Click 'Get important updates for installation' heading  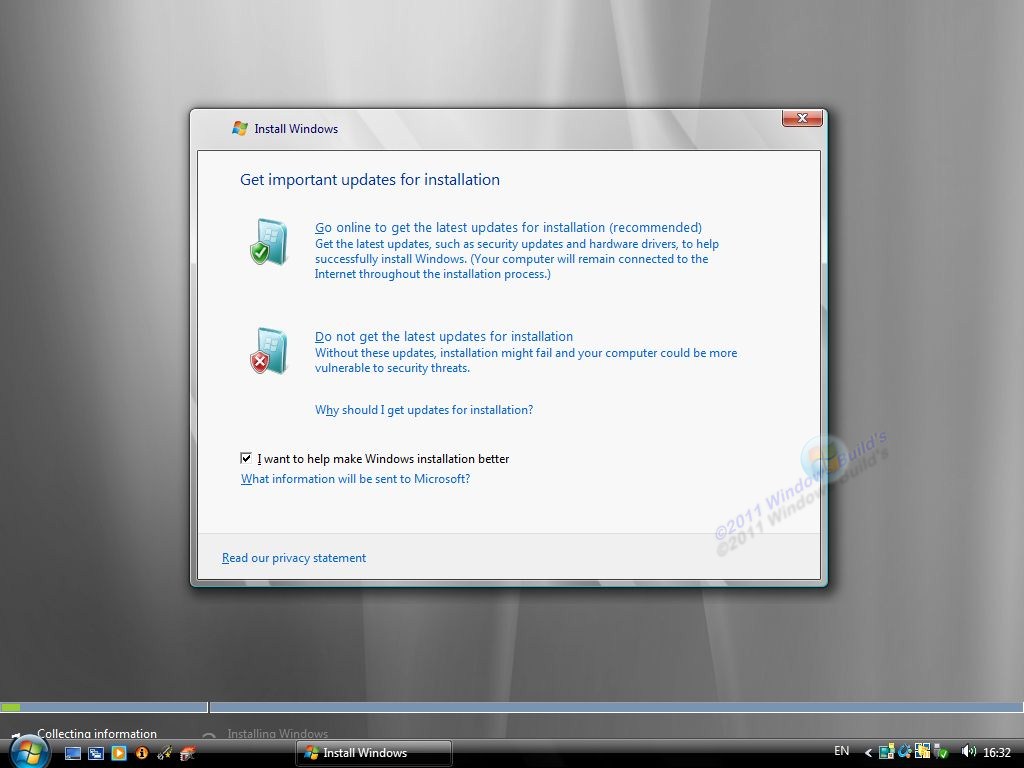click(x=370, y=180)
